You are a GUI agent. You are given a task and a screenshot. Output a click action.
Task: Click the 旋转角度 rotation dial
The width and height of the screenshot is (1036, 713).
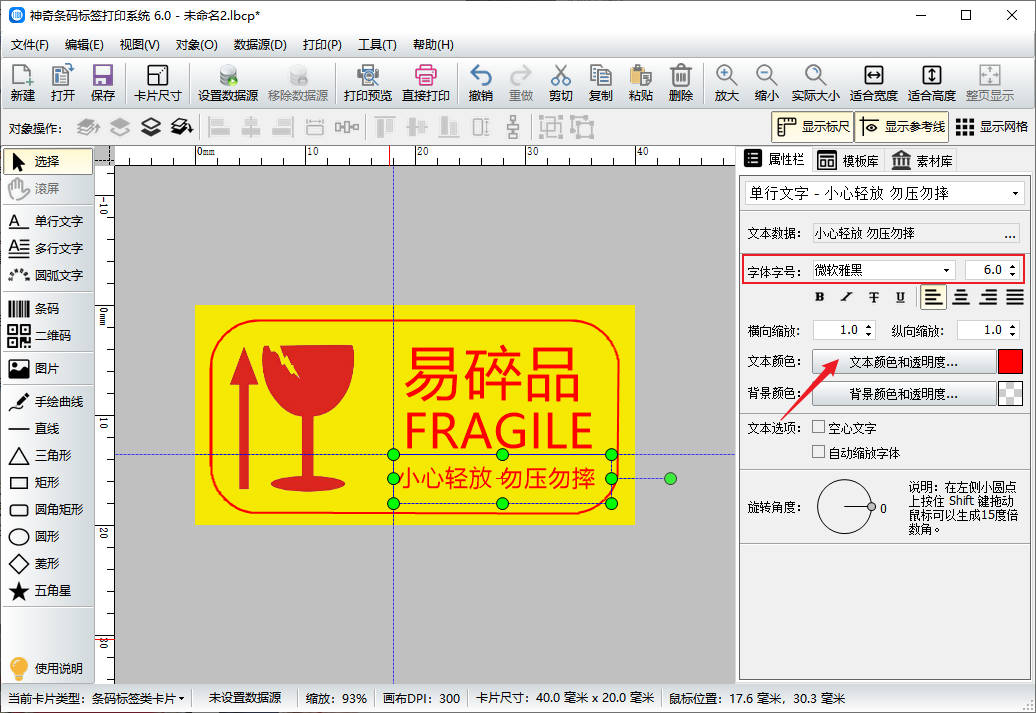click(x=844, y=507)
